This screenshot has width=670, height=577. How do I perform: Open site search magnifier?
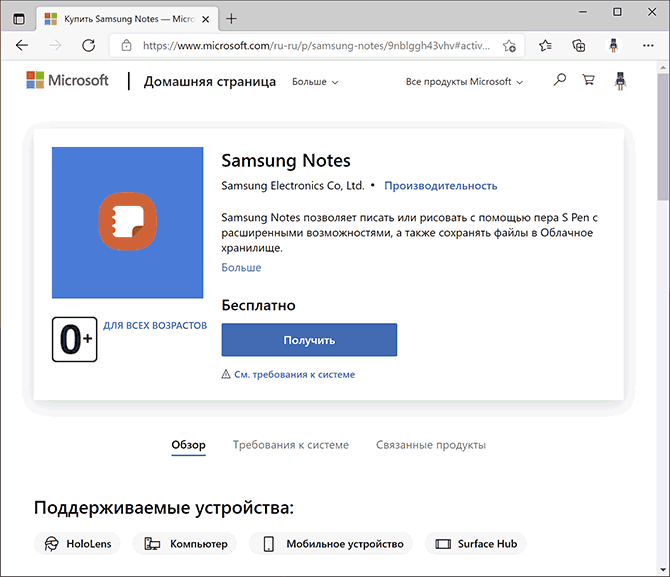pyautogui.click(x=559, y=80)
